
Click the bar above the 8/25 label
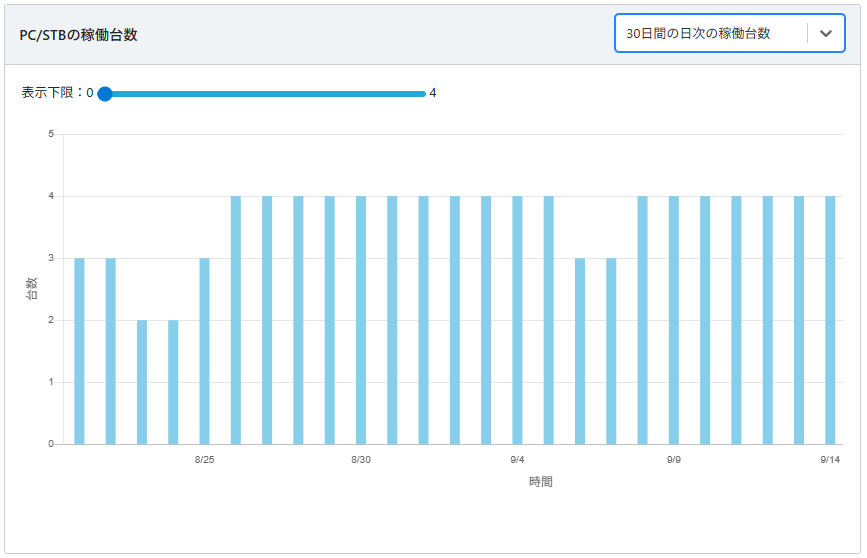click(x=205, y=350)
